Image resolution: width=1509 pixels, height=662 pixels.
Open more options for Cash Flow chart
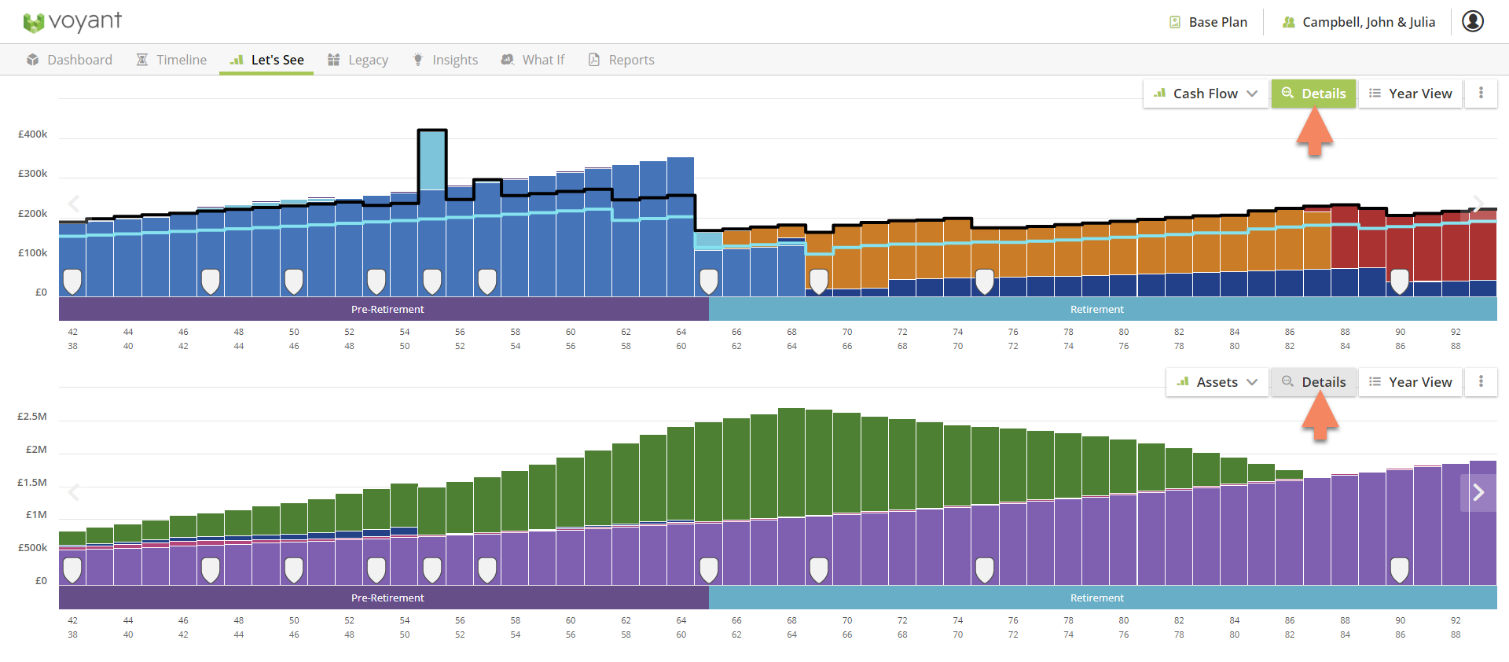click(1481, 93)
